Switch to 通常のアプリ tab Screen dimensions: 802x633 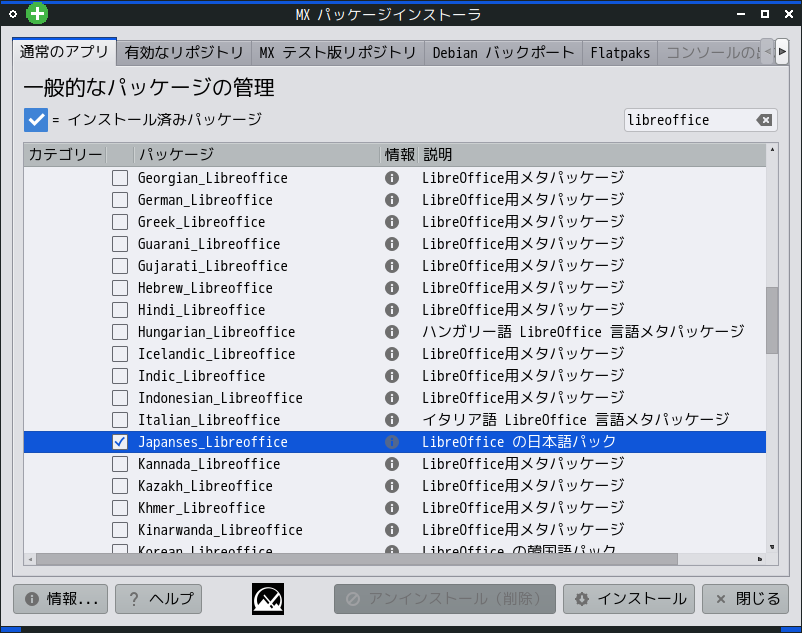pos(64,52)
